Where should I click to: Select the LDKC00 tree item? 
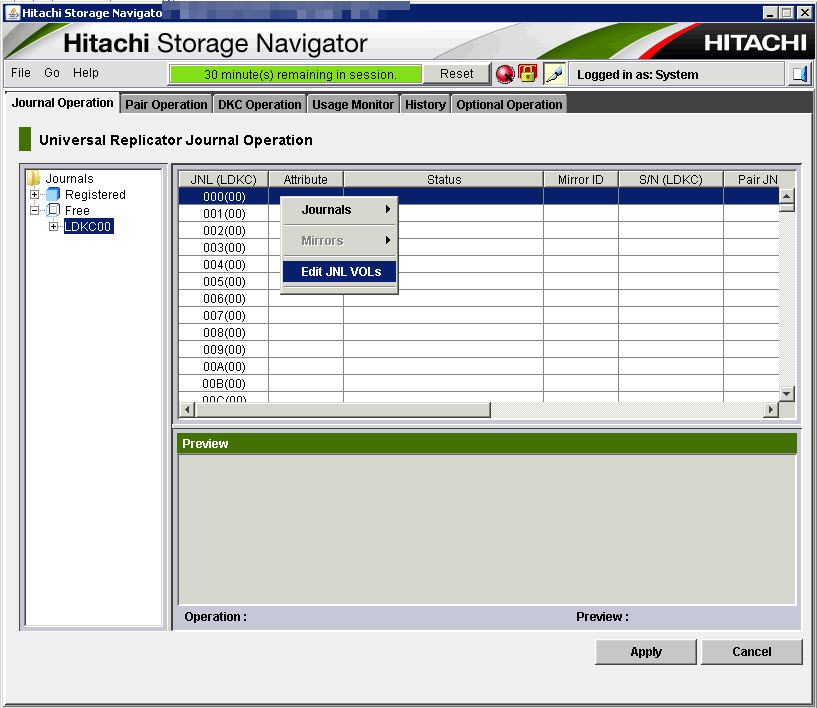tap(88, 227)
